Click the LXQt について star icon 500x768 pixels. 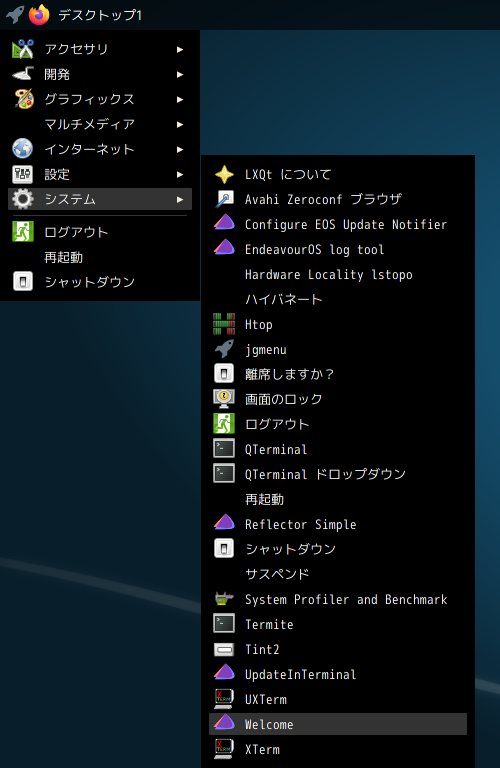tap(224, 174)
